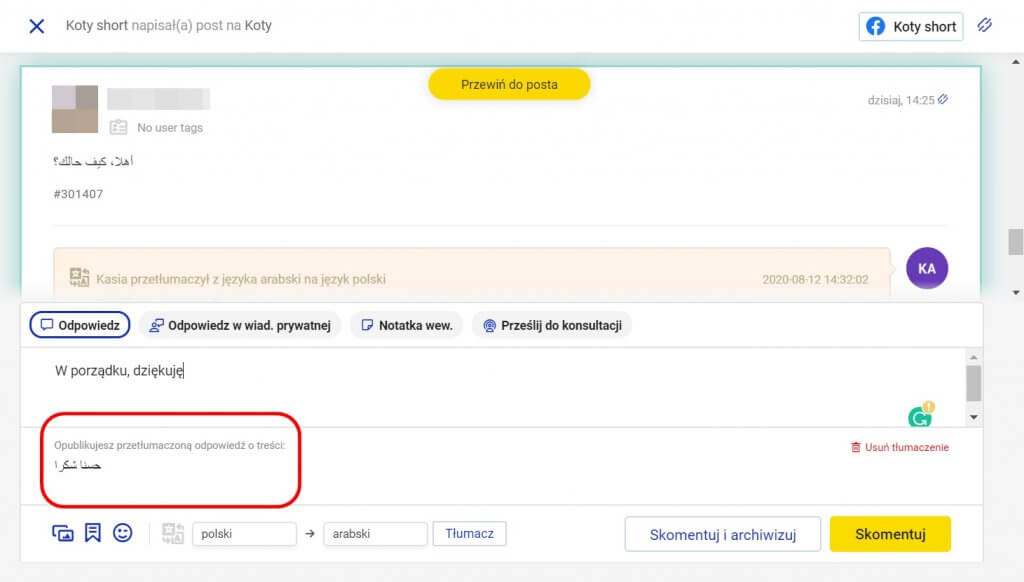Click the yellow Skomentuj button
Screen dimensions: 1024x582
pyautogui.click(x=890, y=534)
